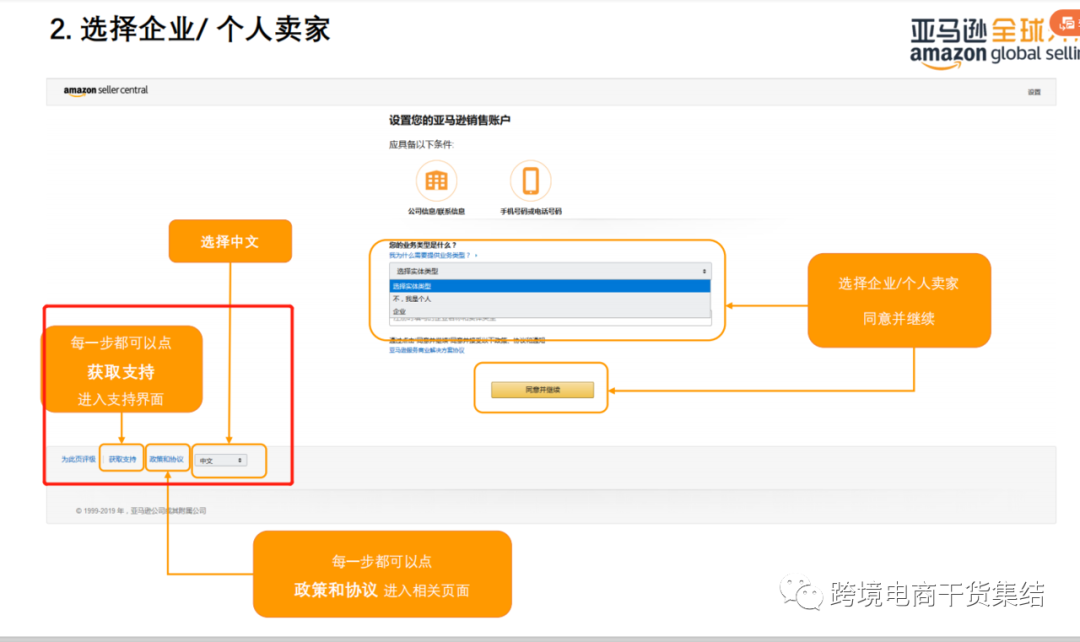
Task: Click the 设置 settings icon at top right
Action: pos(1036,90)
